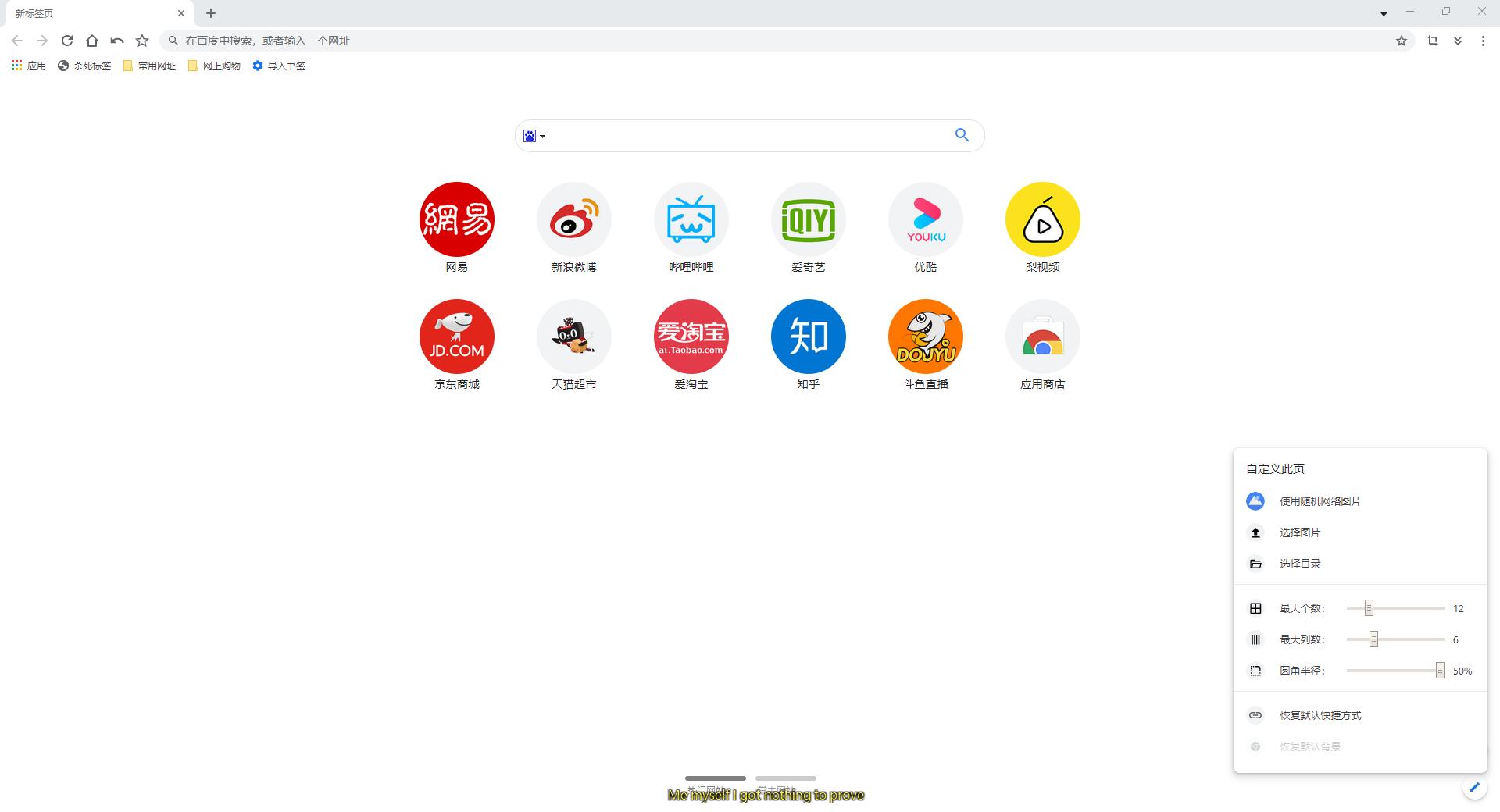Open the three-dot browser menu
The width and height of the screenshot is (1500, 812).
(1483, 41)
